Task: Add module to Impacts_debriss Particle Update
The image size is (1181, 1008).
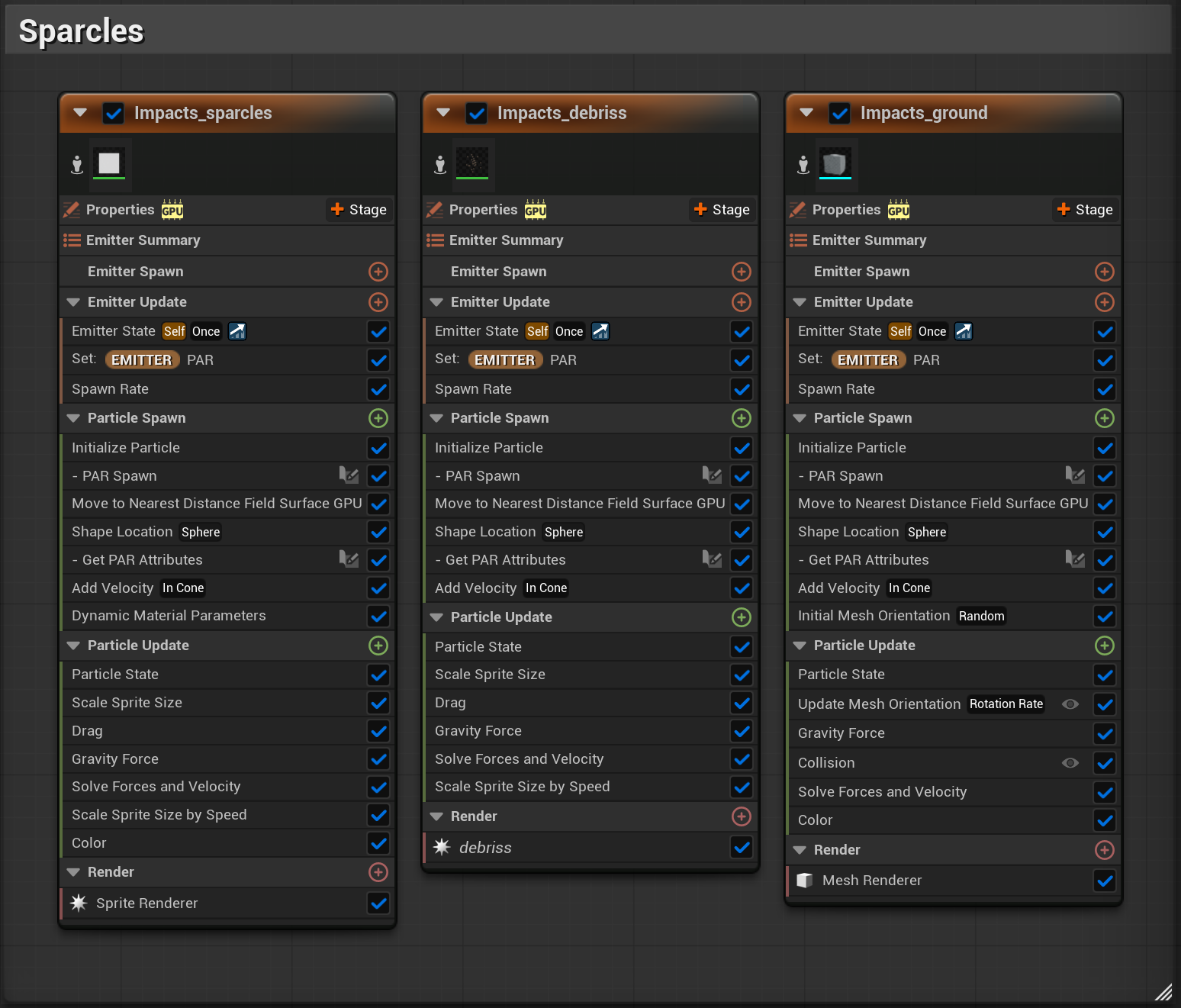Action: pyautogui.click(x=742, y=617)
